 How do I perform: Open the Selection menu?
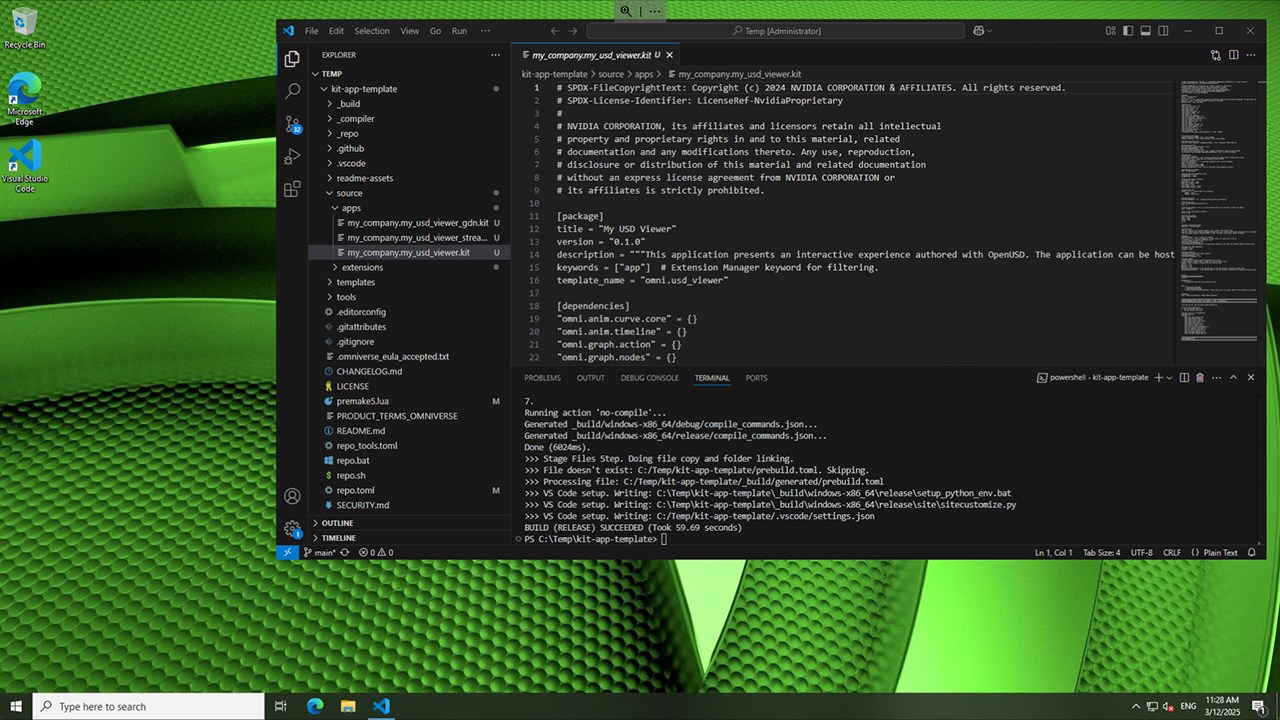pyautogui.click(x=372, y=31)
